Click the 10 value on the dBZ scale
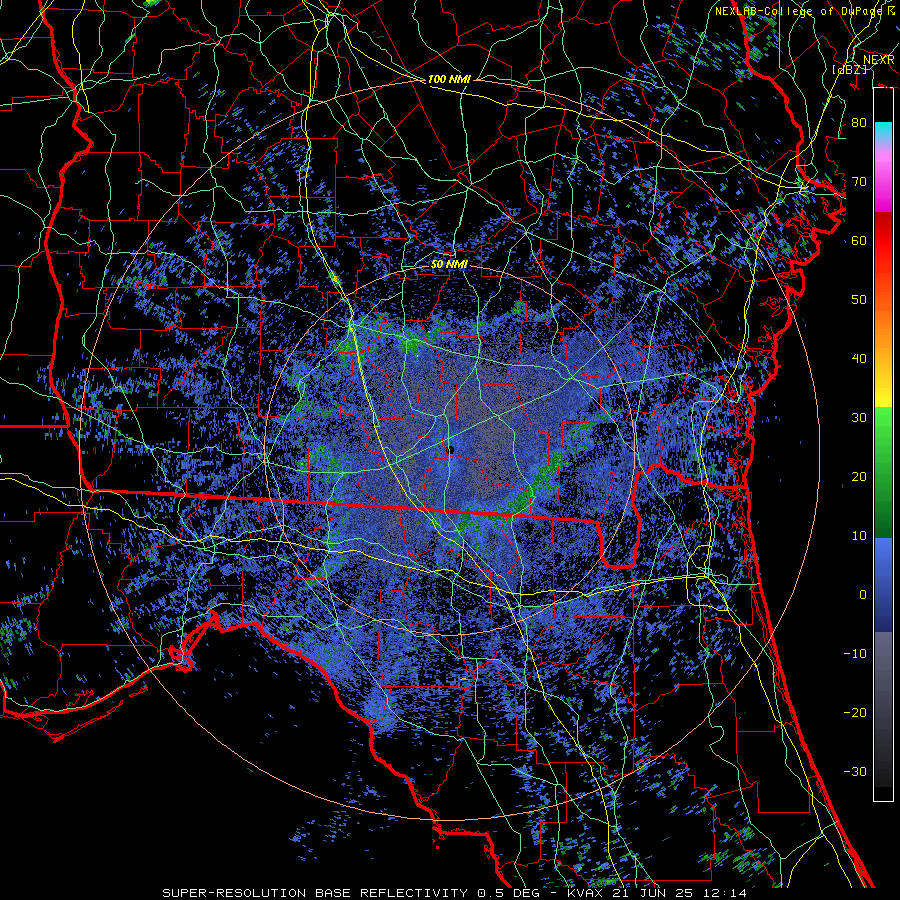900x900 pixels. (859, 536)
